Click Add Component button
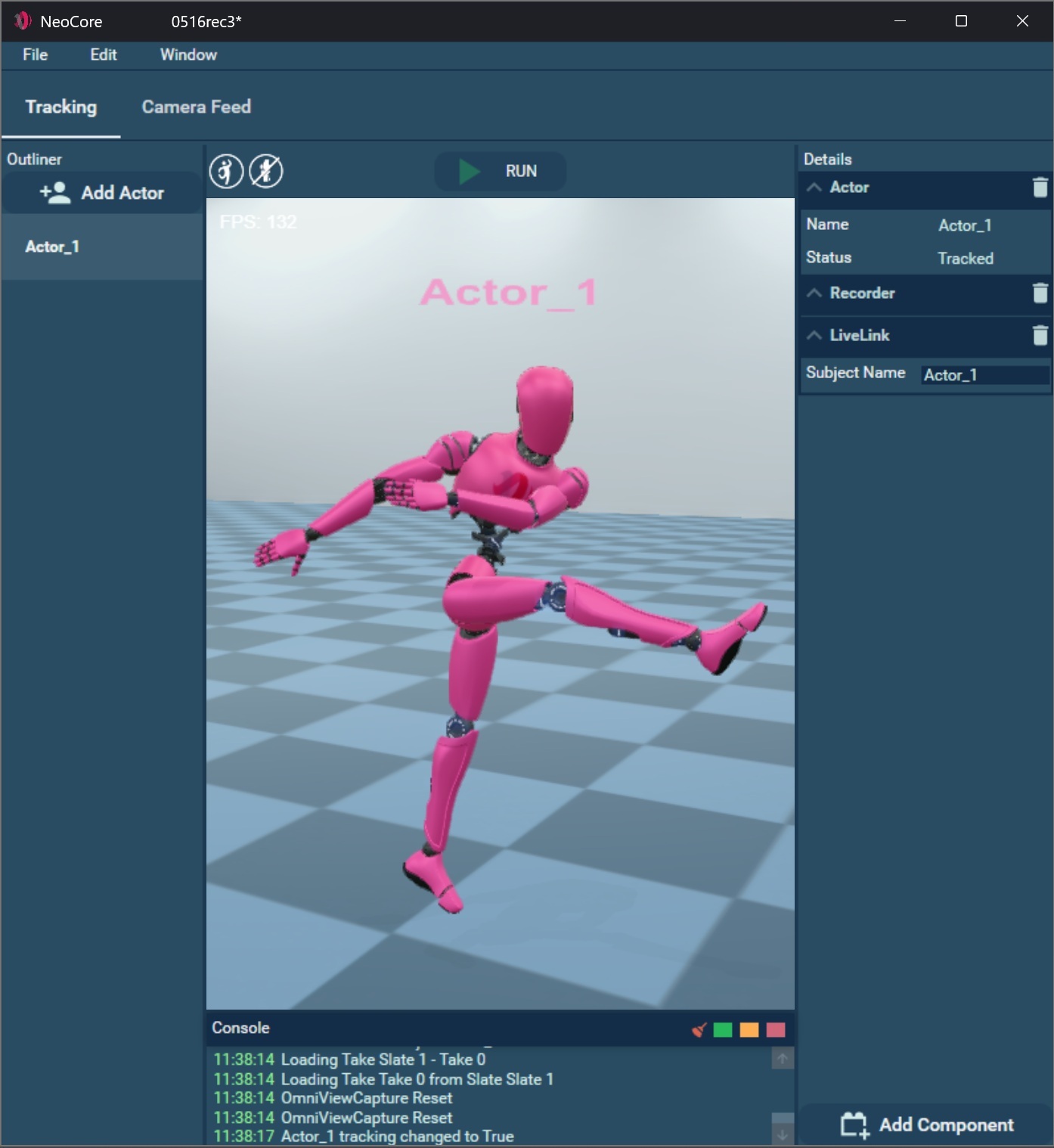The height and width of the screenshot is (1148, 1054). click(x=927, y=1125)
